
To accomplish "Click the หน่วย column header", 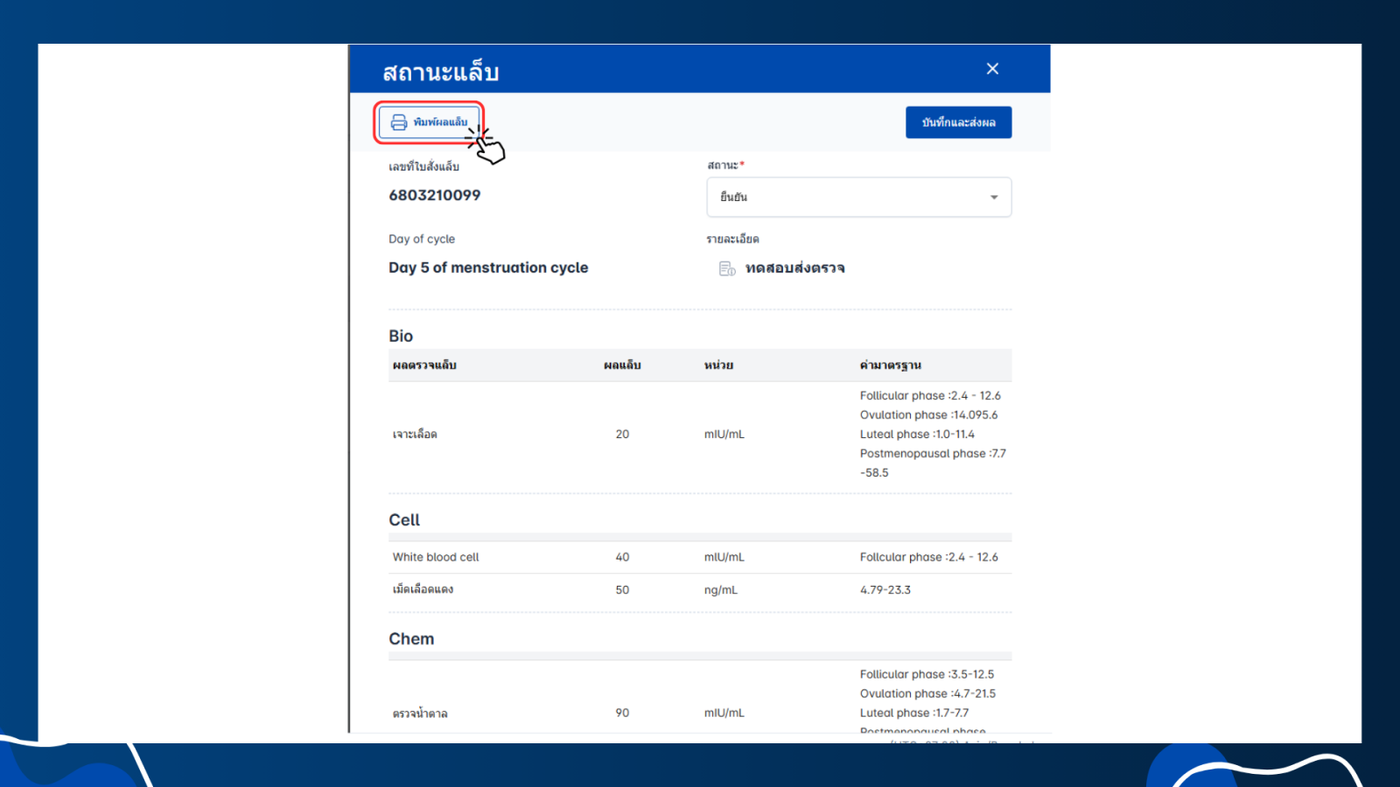I will pyautogui.click(x=718, y=365).
